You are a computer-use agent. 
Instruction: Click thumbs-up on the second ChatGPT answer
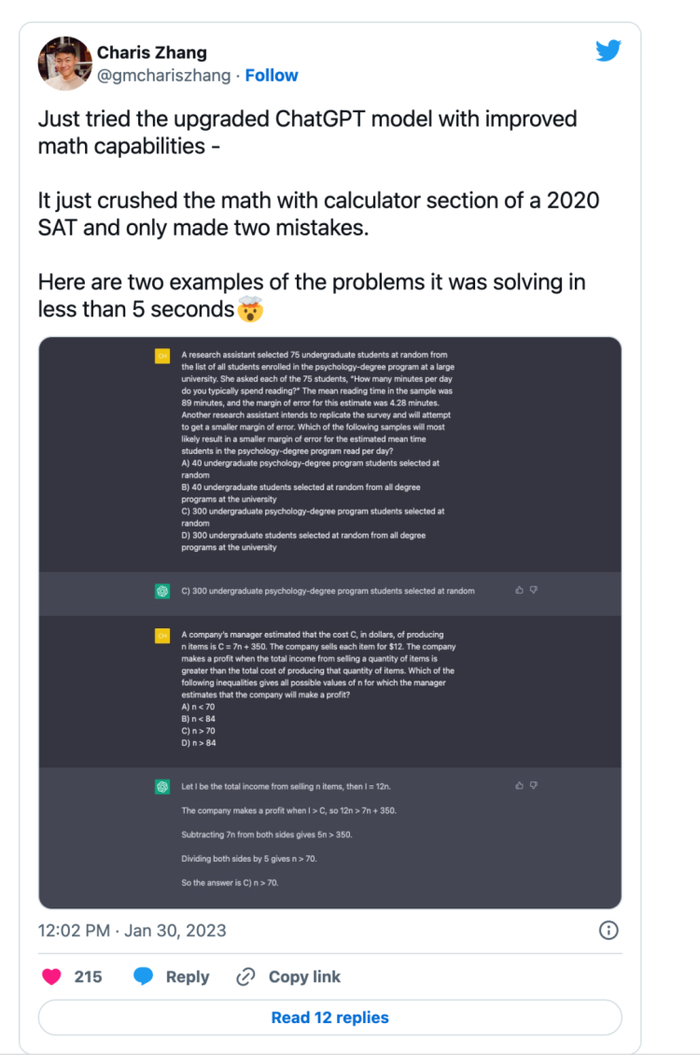(x=519, y=784)
